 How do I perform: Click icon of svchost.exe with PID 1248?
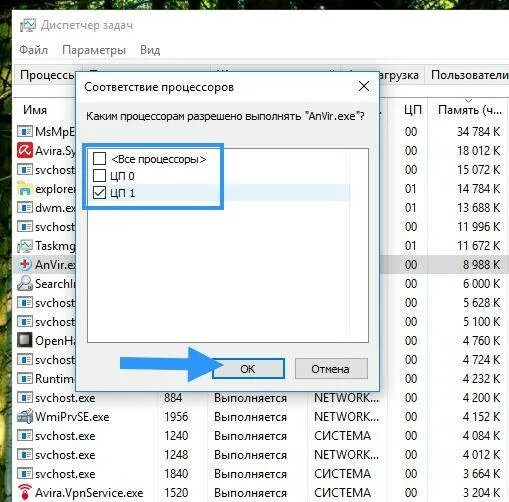coord(25,454)
